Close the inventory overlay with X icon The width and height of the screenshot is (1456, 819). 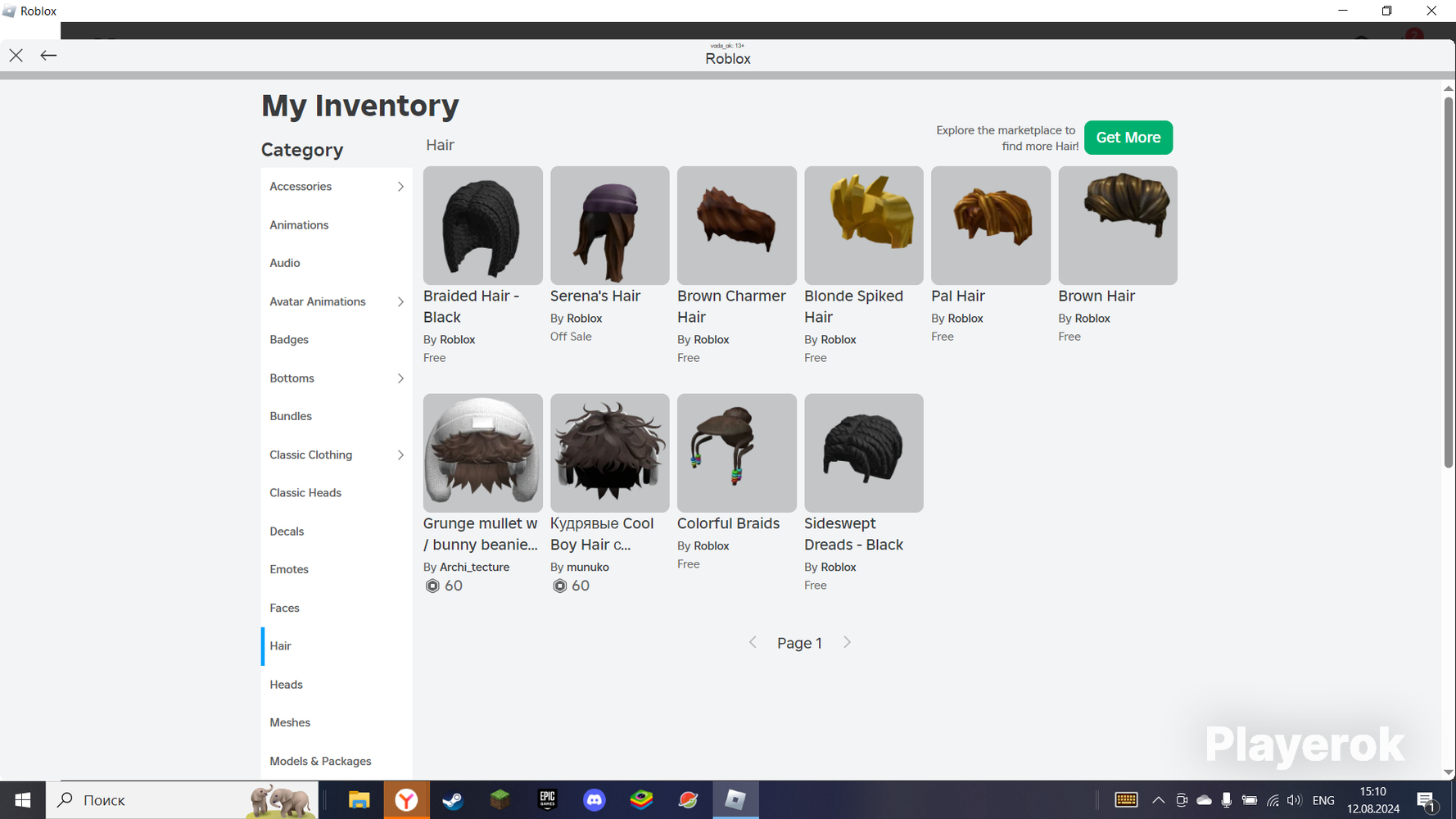(16, 56)
